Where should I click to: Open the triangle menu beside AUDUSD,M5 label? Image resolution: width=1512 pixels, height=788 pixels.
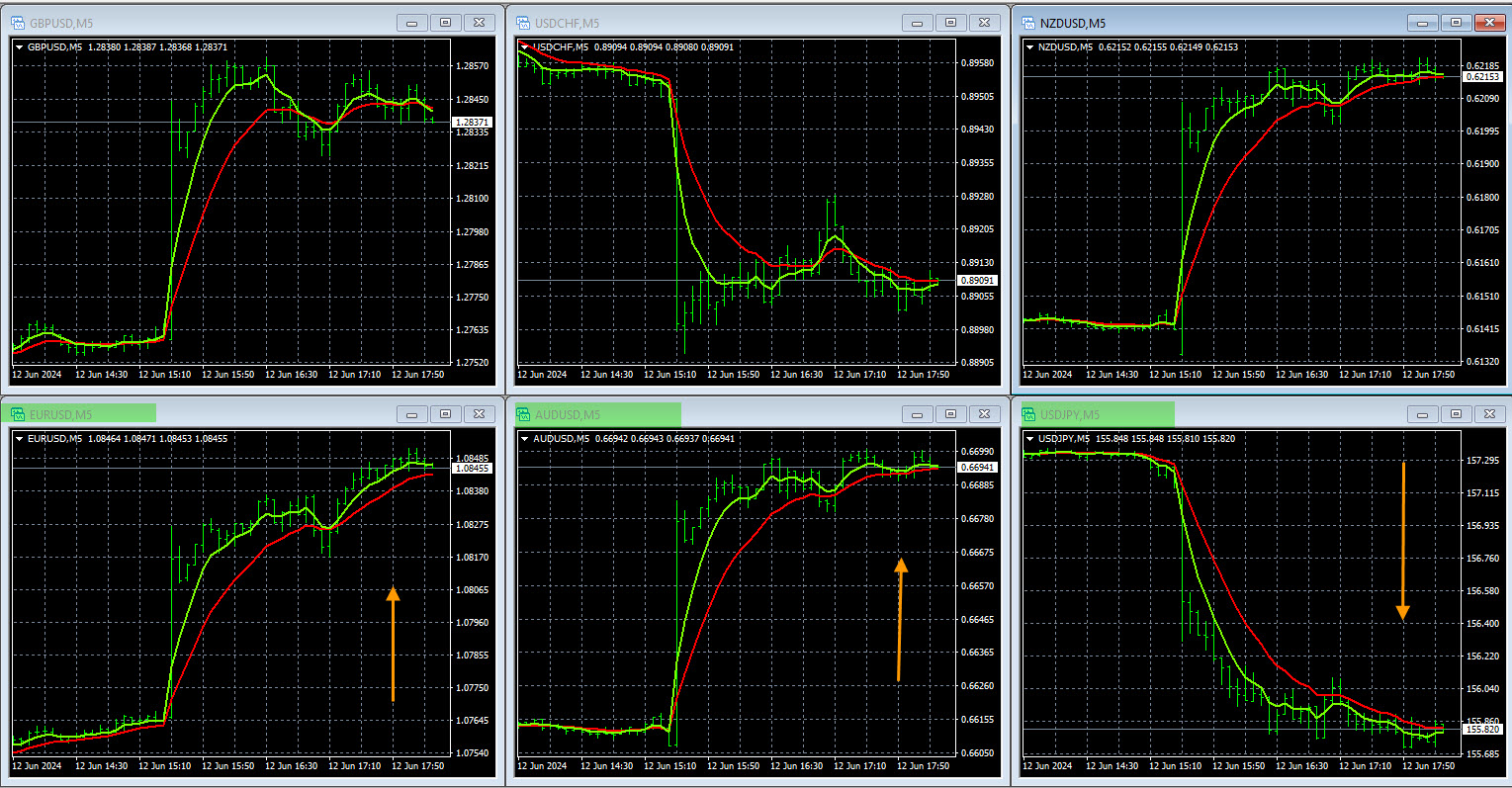tap(524, 438)
